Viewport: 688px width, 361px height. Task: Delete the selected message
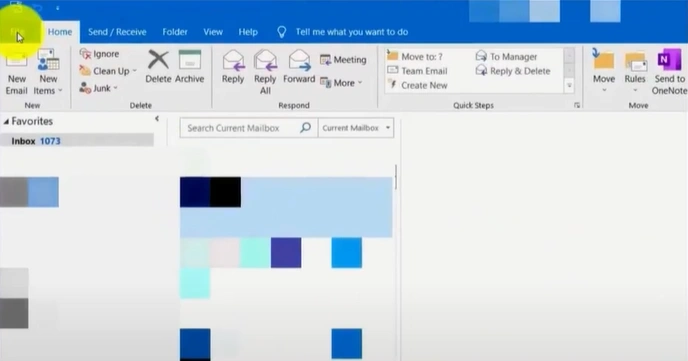pos(158,67)
